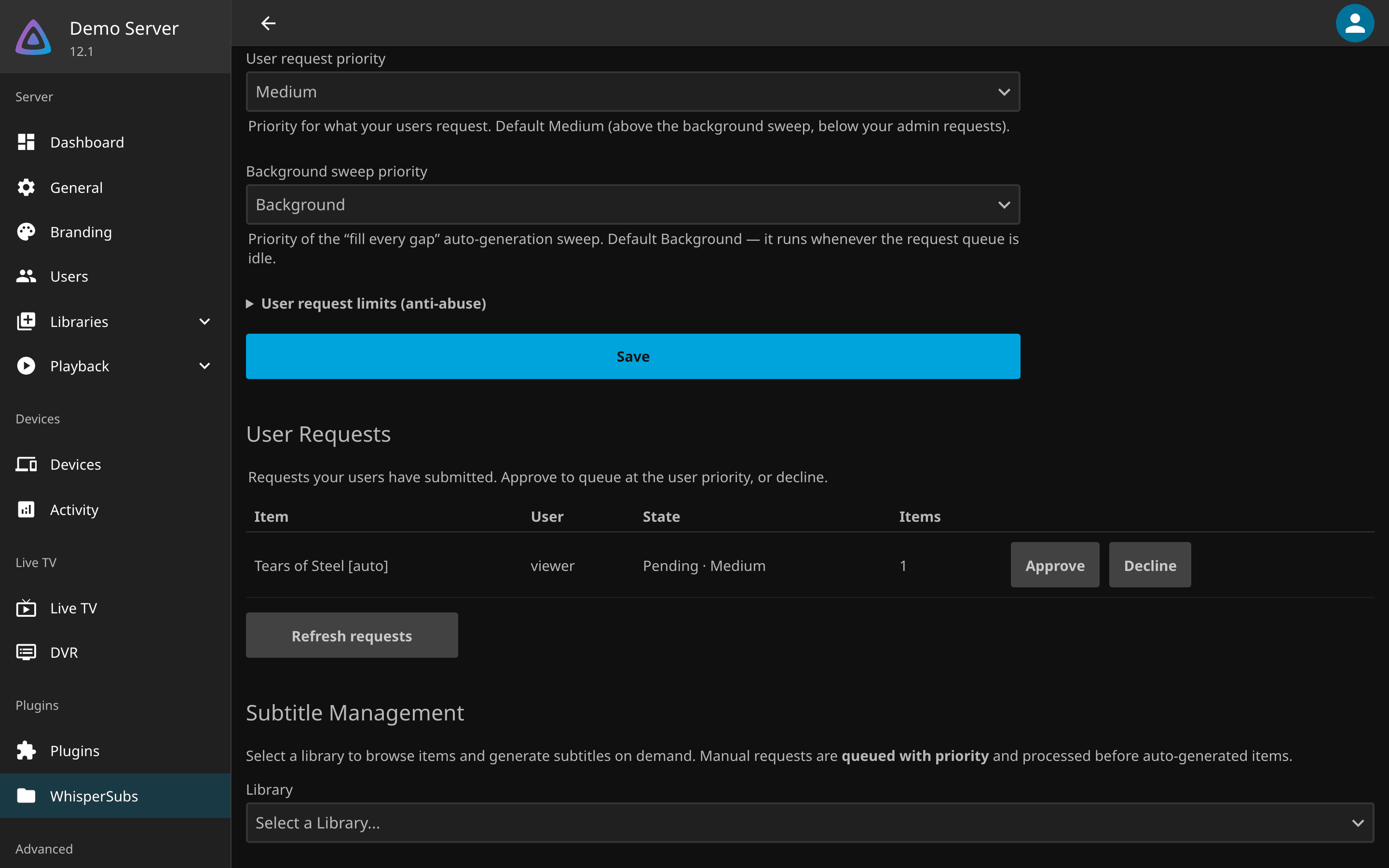Click the Libraries collection icon
Viewport: 1389px width, 868px height.
pyautogui.click(x=26, y=322)
